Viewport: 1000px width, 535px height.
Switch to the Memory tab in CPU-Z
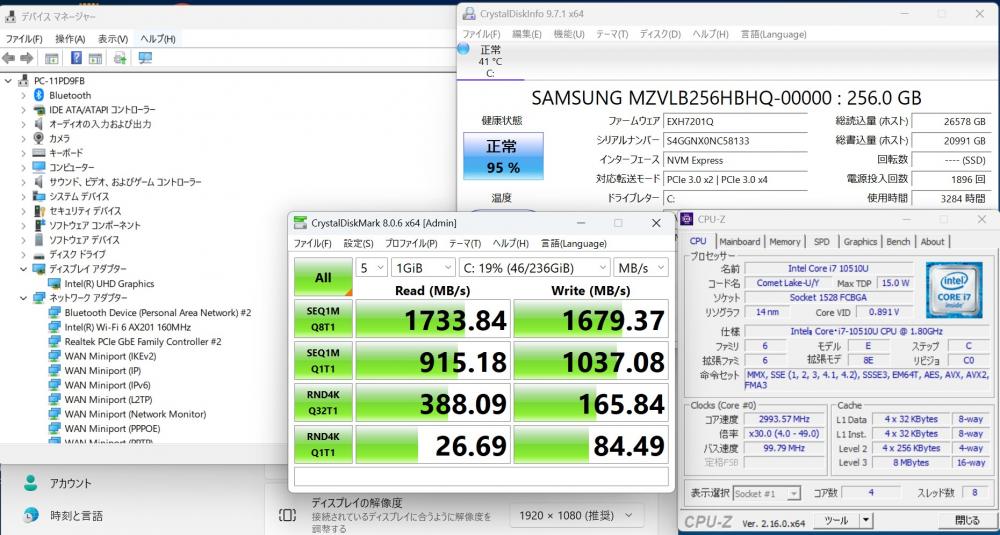pos(784,242)
